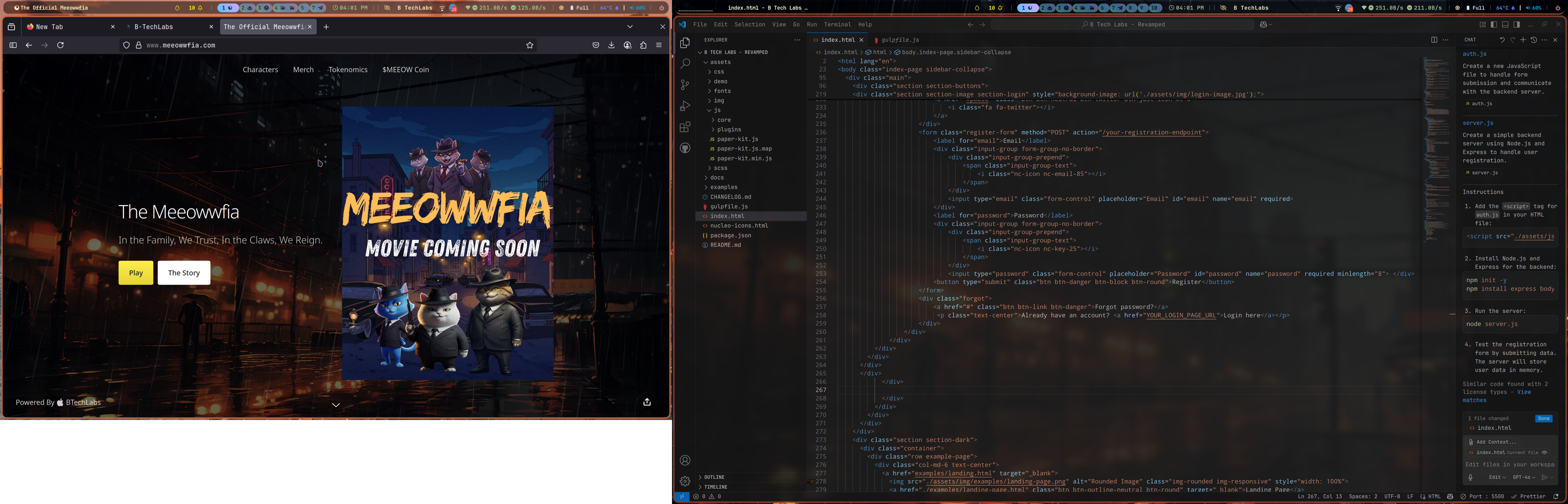The image size is (1568, 504).
Task: Toggle Prettier in the VS Code status bar
Action: point(1528,497)
